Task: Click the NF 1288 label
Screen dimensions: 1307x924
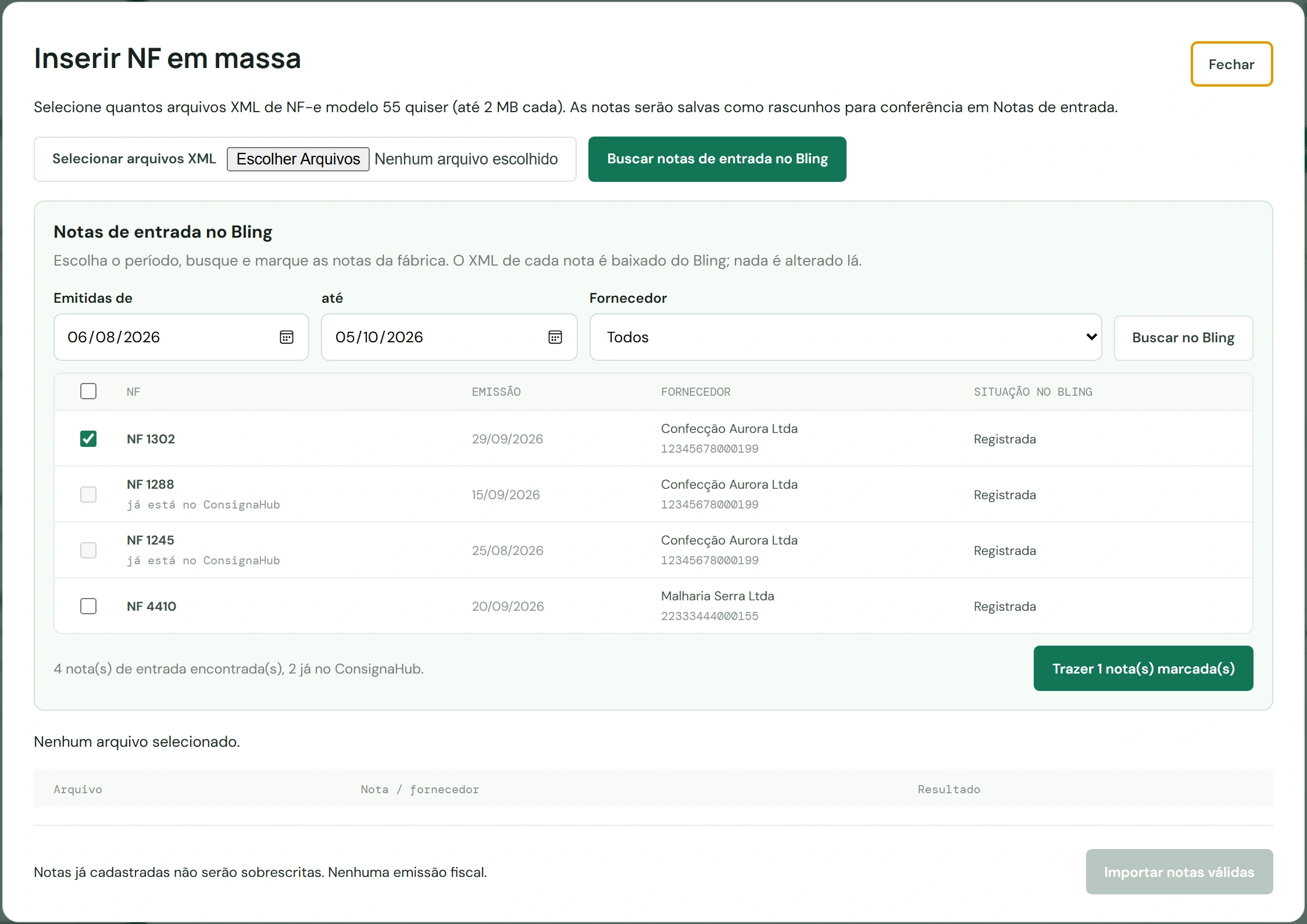Action: click(x=150, y=484)
